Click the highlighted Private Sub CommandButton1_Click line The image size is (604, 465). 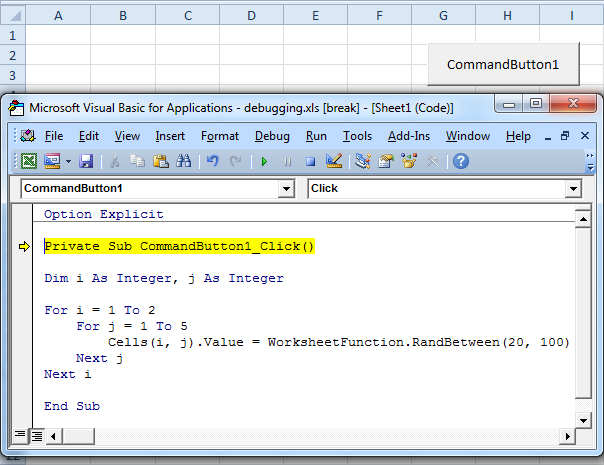(180, 246)
